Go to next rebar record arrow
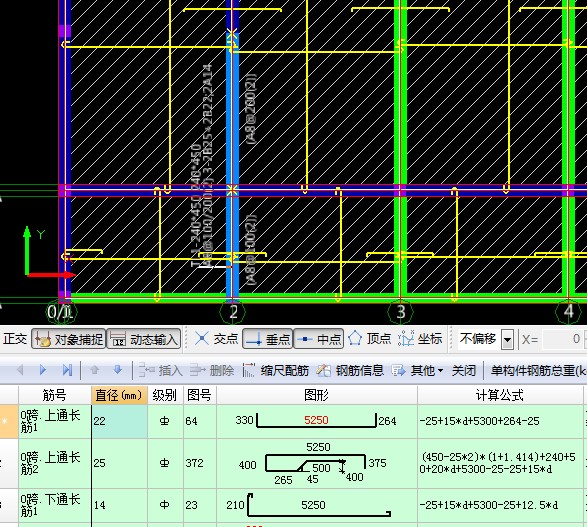This screenshot has width=587, height=527. pyautogui.click(x=43, y=371)
